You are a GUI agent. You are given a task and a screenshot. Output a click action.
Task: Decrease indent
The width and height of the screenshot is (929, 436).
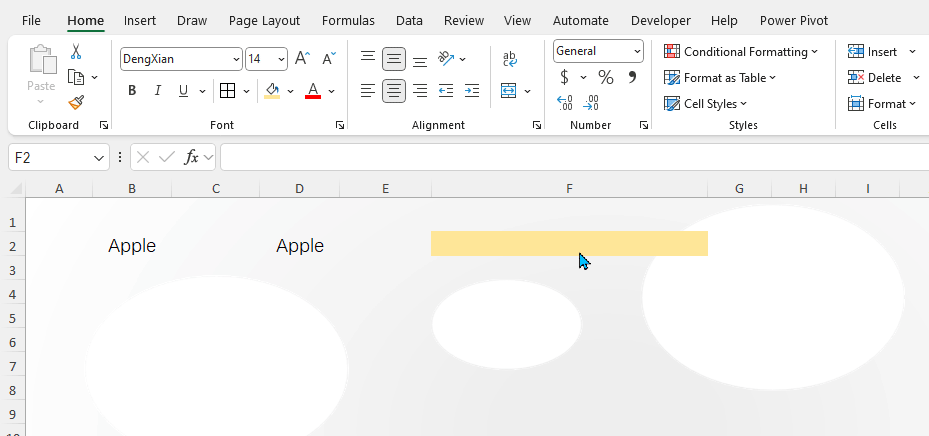(446, 91)
